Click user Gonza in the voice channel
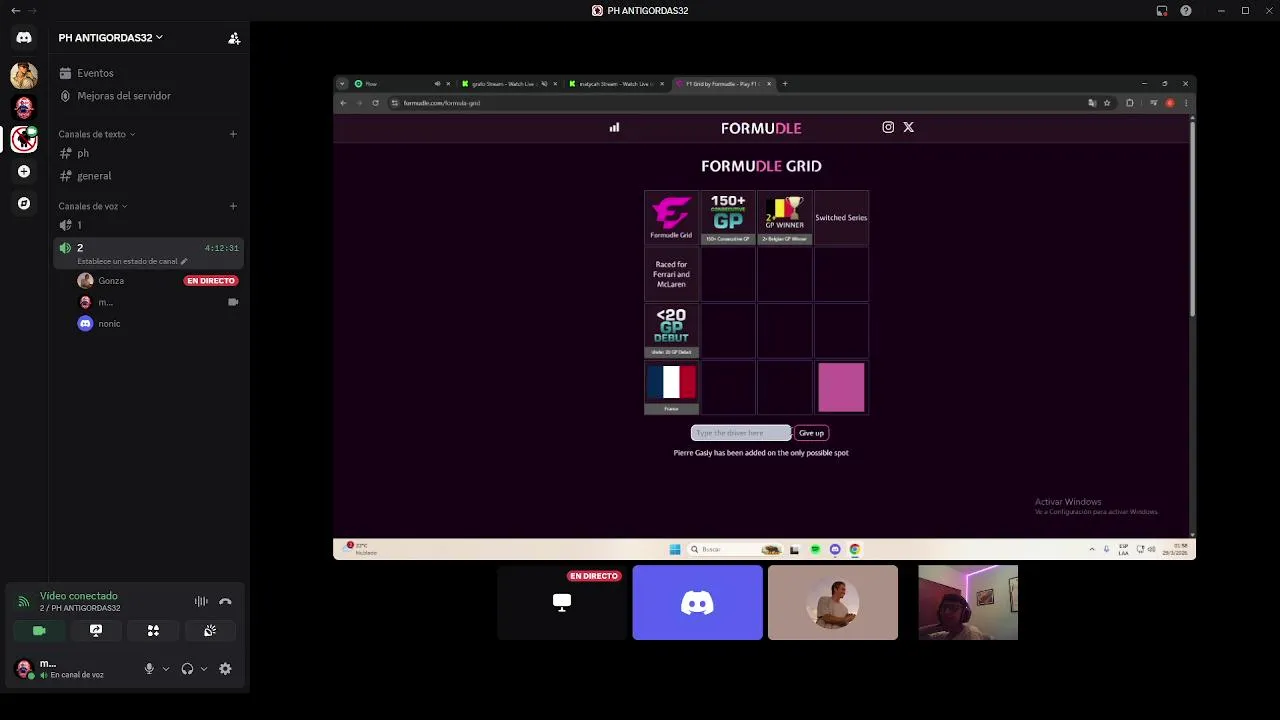This screenshot has height=720, width=1280. click(111, 281)
